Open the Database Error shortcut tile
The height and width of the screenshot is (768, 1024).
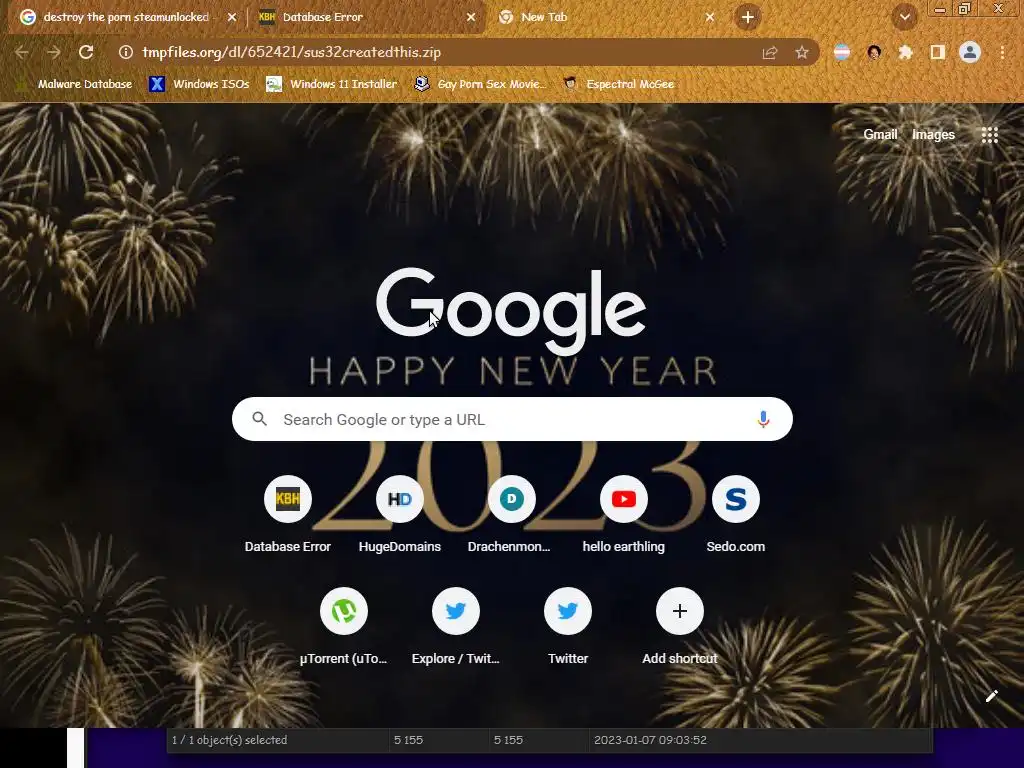[x=287, y=515]
